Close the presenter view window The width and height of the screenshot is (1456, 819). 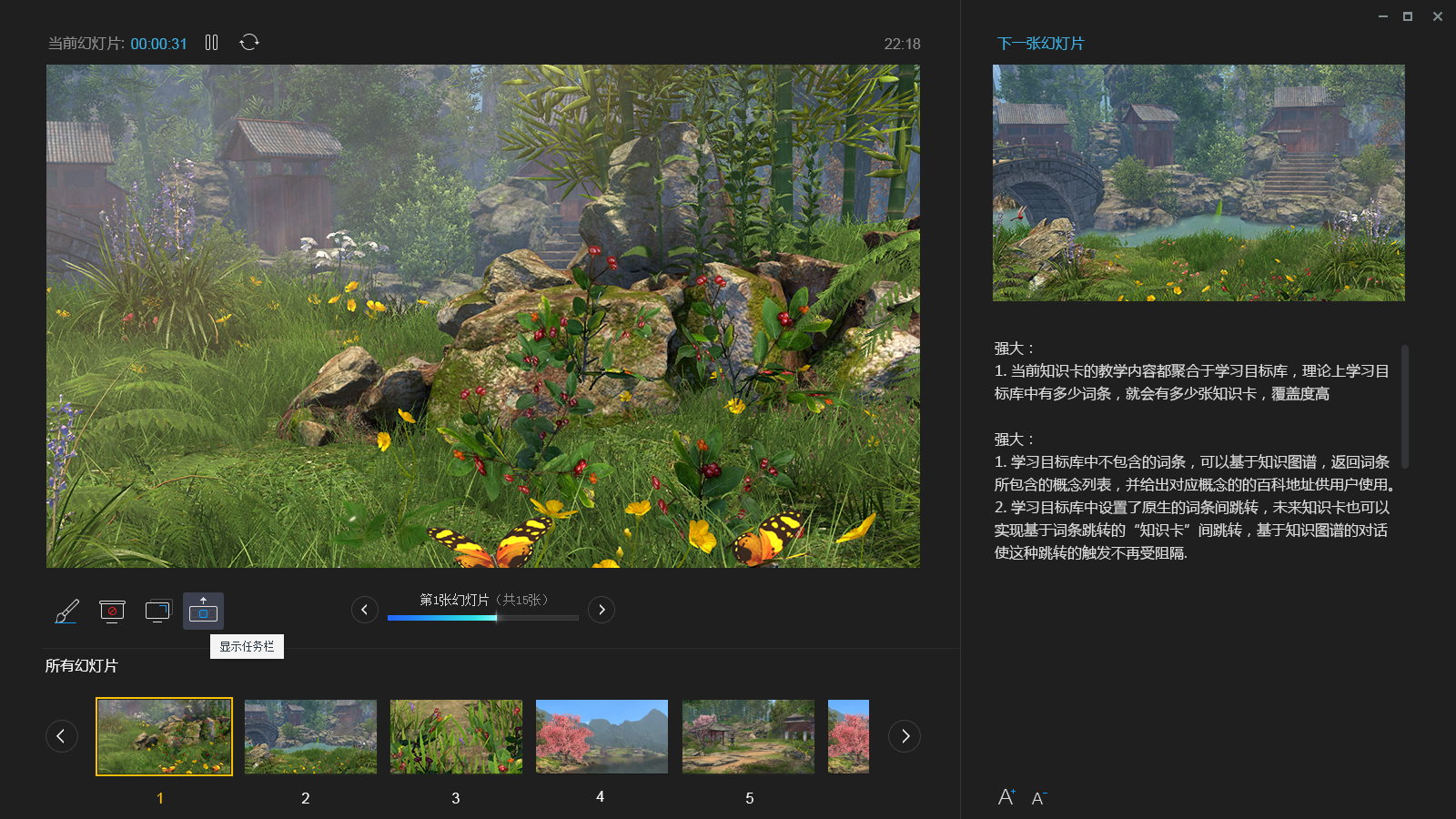click(1438, 16)
